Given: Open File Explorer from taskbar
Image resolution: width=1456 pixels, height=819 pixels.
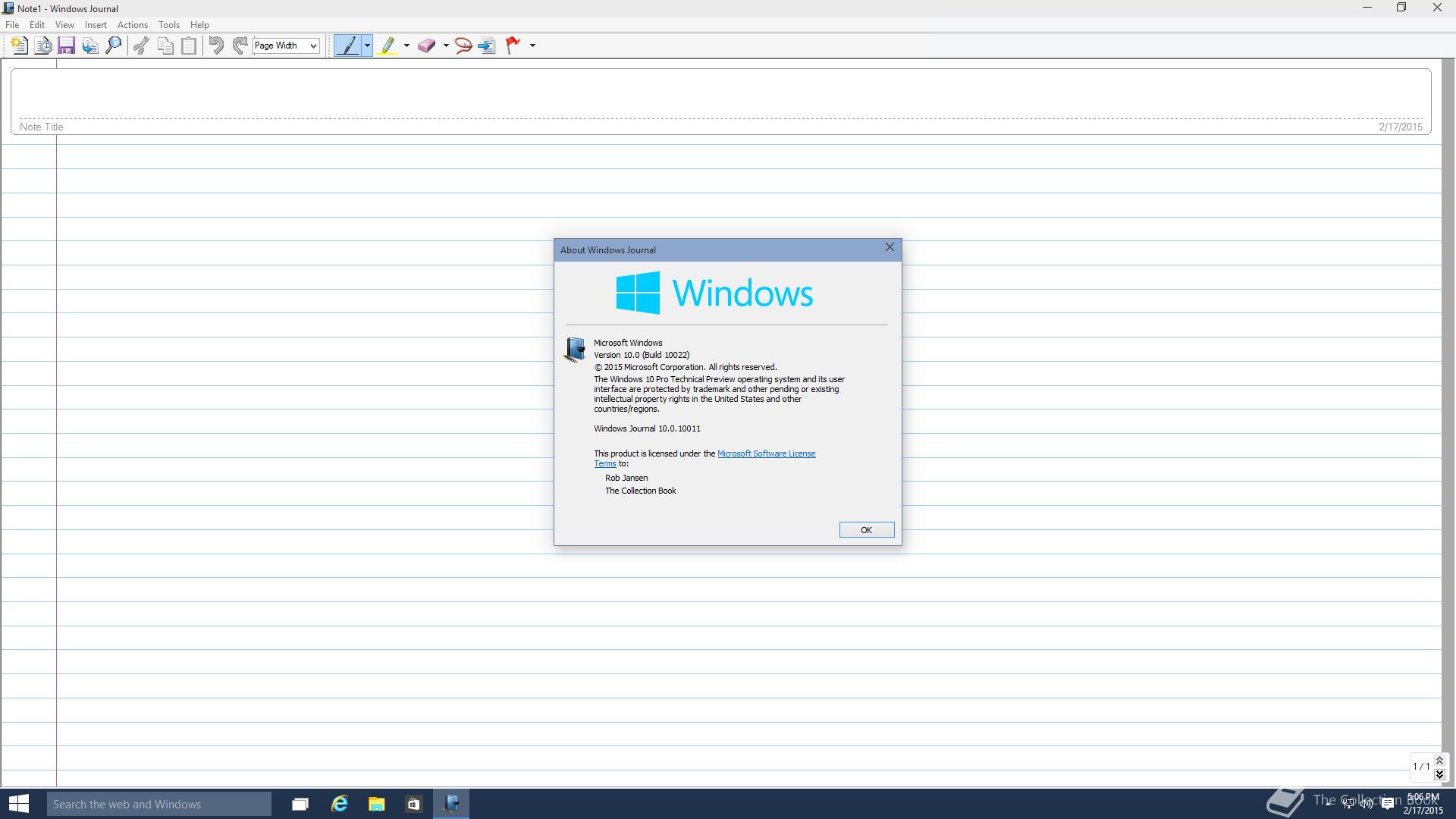Looking at the screenshot, I should coord(376,804).
